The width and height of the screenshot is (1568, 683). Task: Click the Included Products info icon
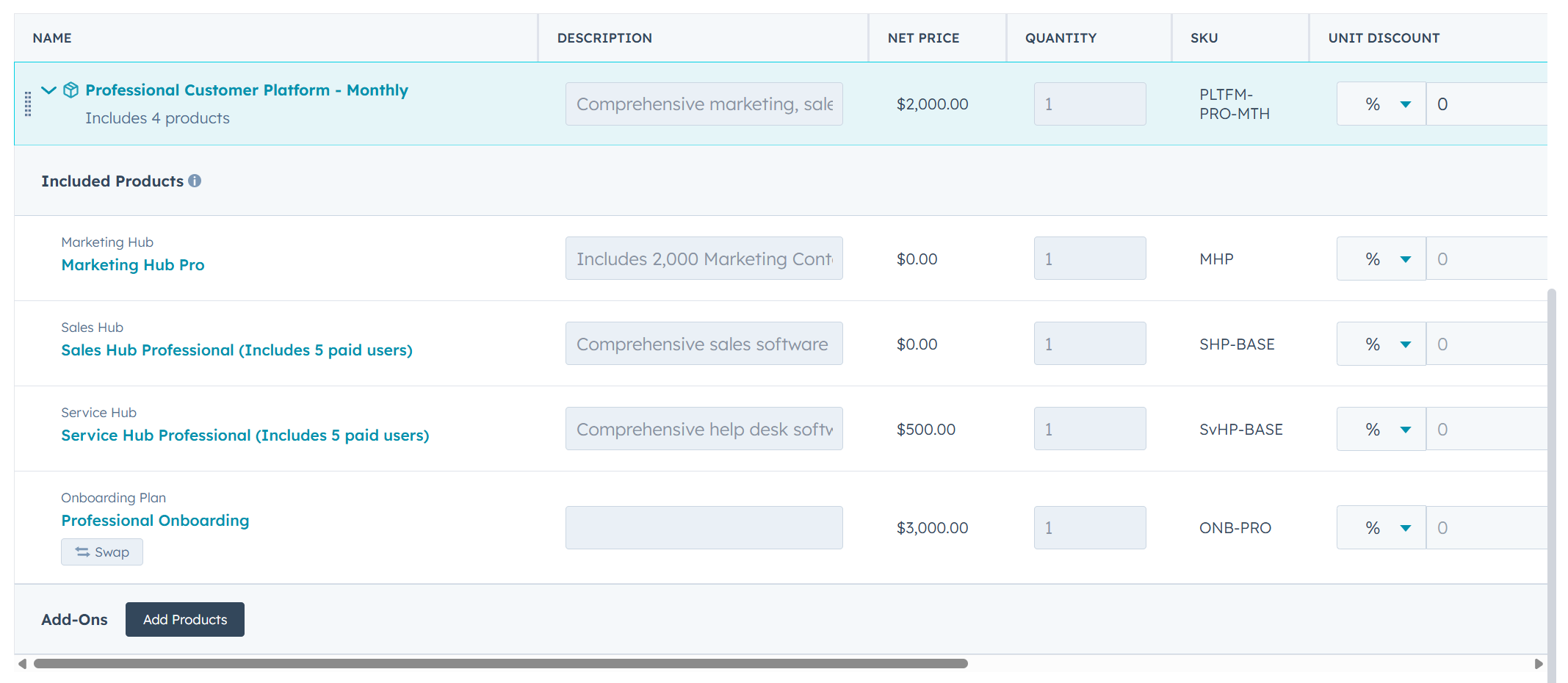[x=195, y=181]
